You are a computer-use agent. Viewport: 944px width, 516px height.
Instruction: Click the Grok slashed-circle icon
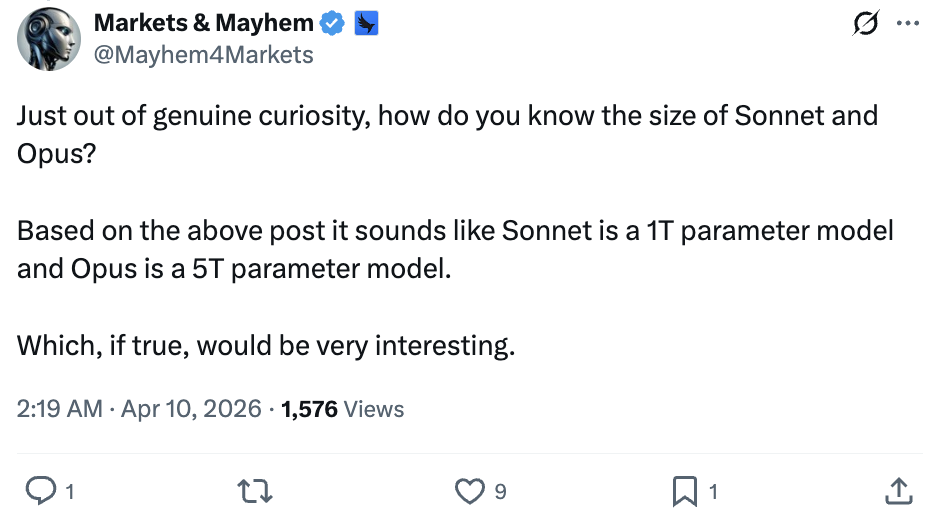pyautogui.click(x=862, y=26)
